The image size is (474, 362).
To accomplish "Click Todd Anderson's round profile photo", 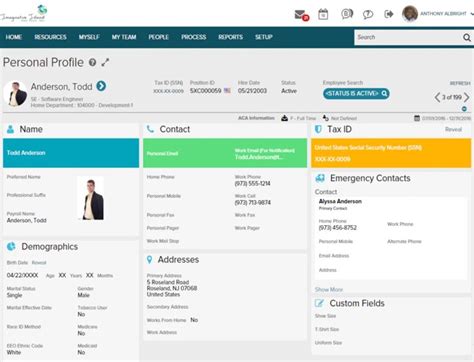I will pos(15,94).
